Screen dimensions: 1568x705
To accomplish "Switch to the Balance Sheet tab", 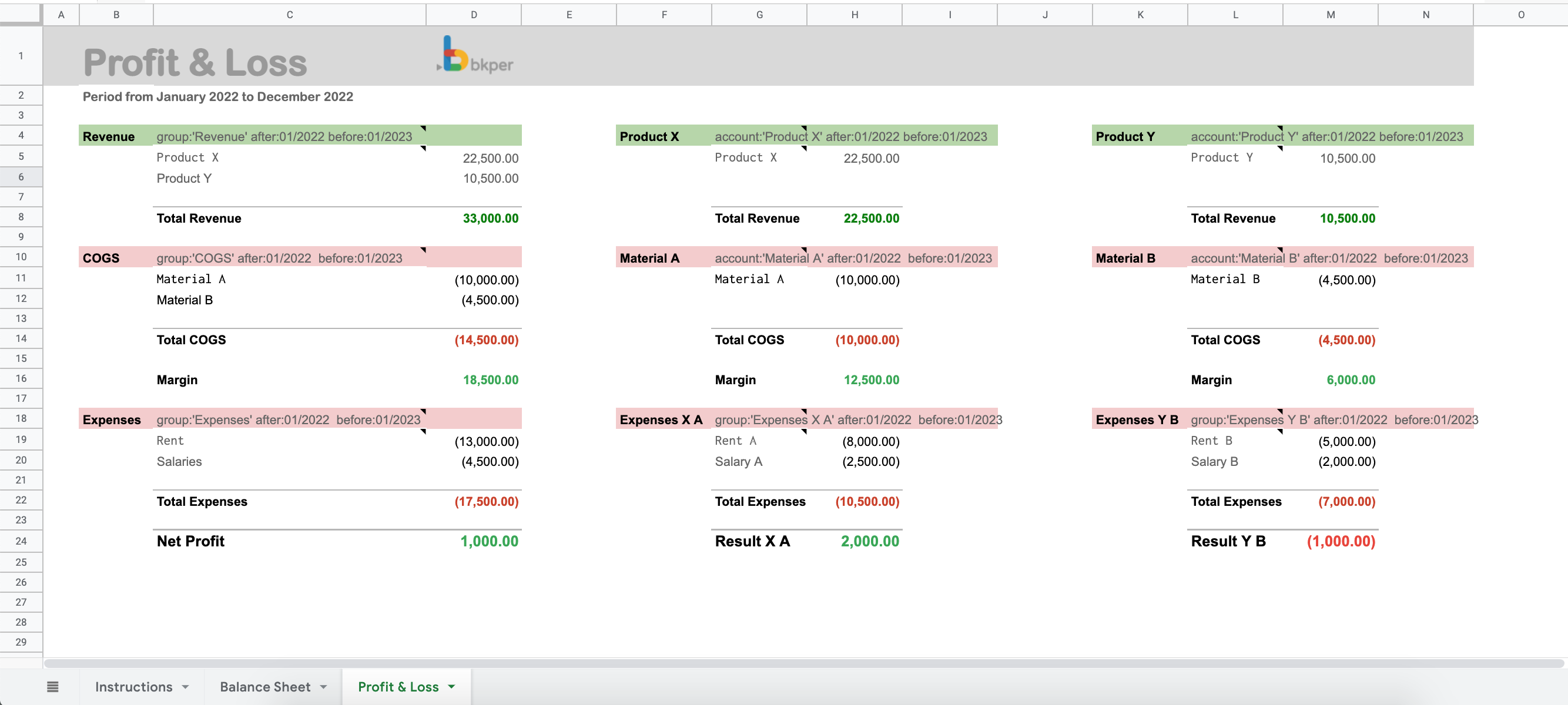I will point(265,687).
